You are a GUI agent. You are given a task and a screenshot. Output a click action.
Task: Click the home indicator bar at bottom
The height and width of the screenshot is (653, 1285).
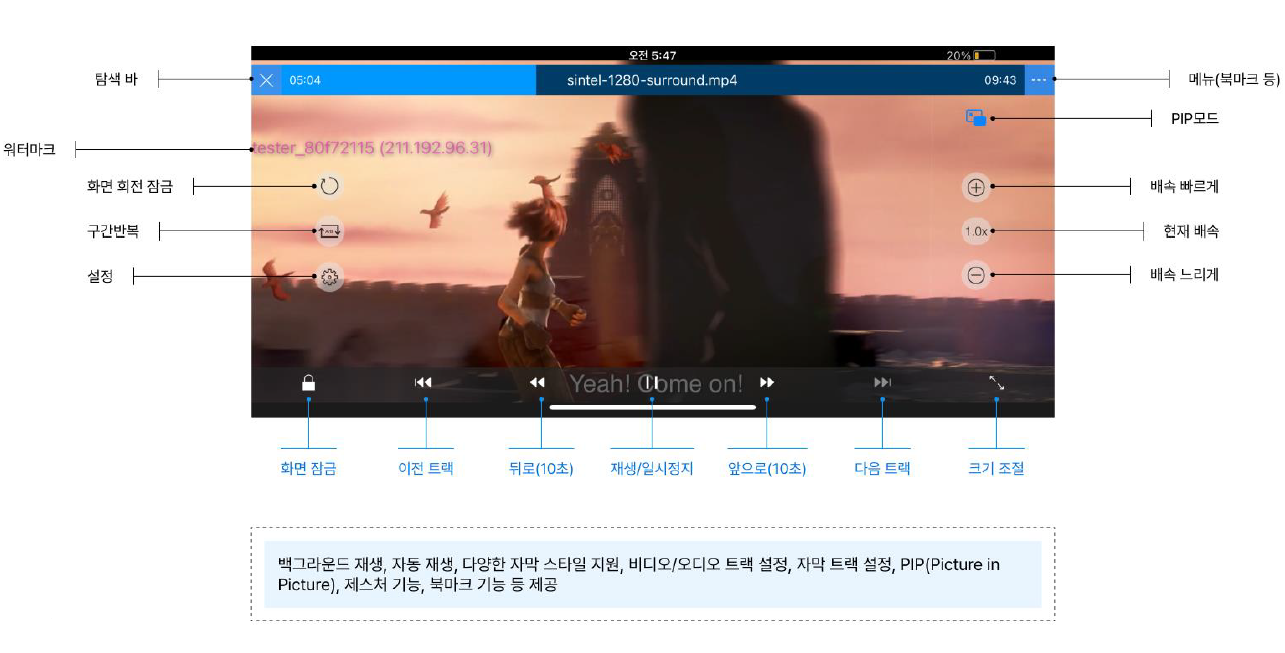pyautogui.click(x=652, y=407)
